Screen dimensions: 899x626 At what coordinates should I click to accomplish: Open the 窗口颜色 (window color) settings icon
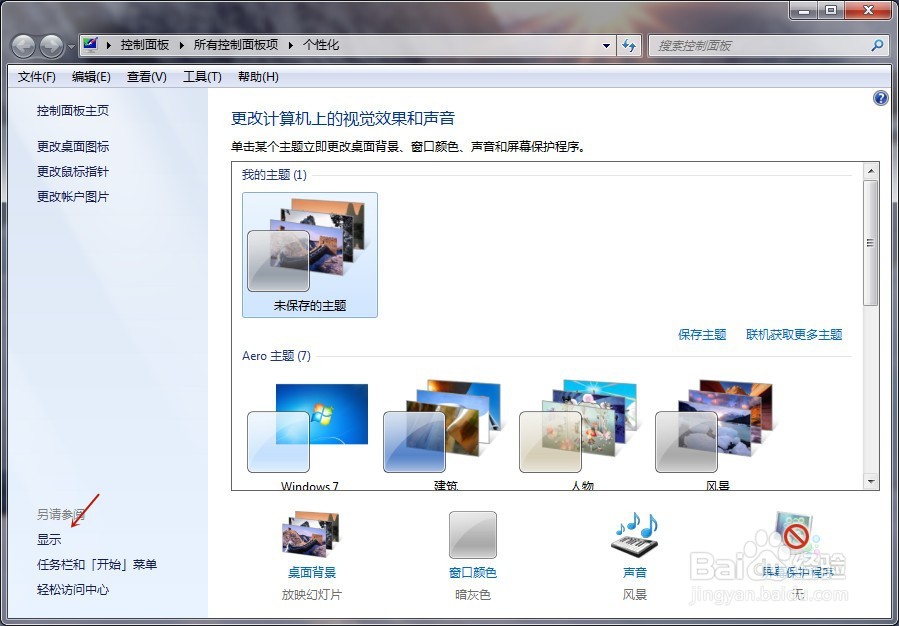tap(472, 535)
